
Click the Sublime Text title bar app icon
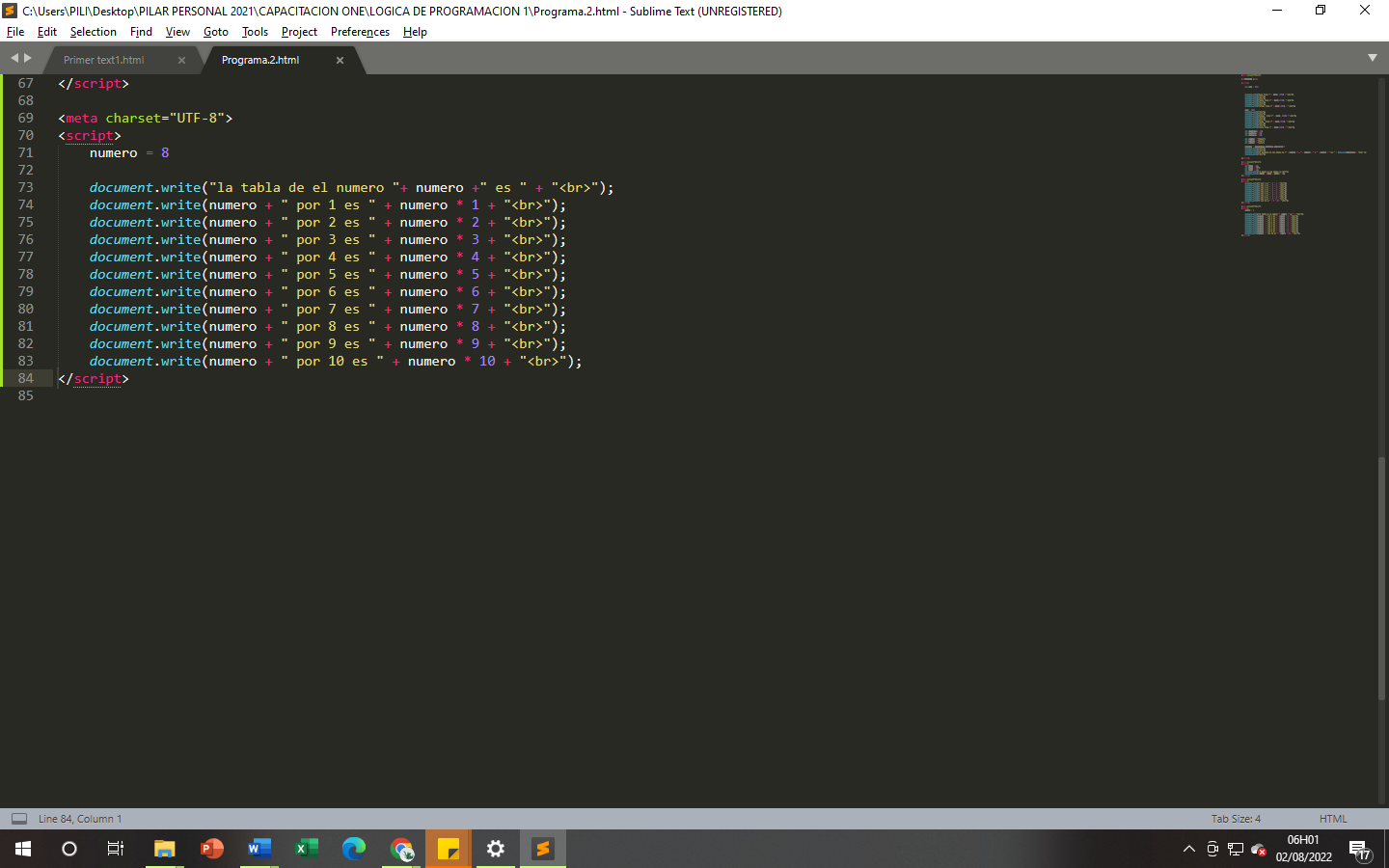click(x=11, y=11)
